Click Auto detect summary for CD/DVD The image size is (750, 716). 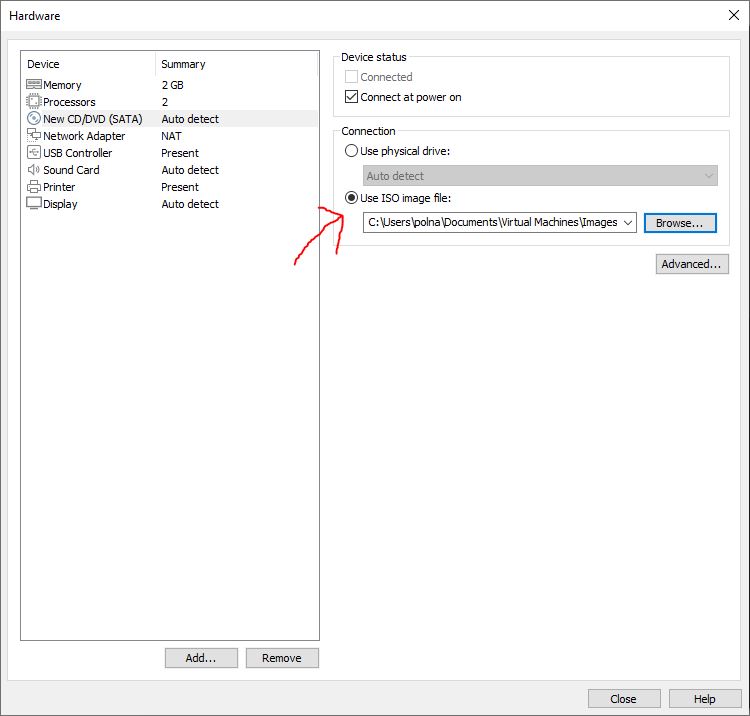(x=190, y=119)
